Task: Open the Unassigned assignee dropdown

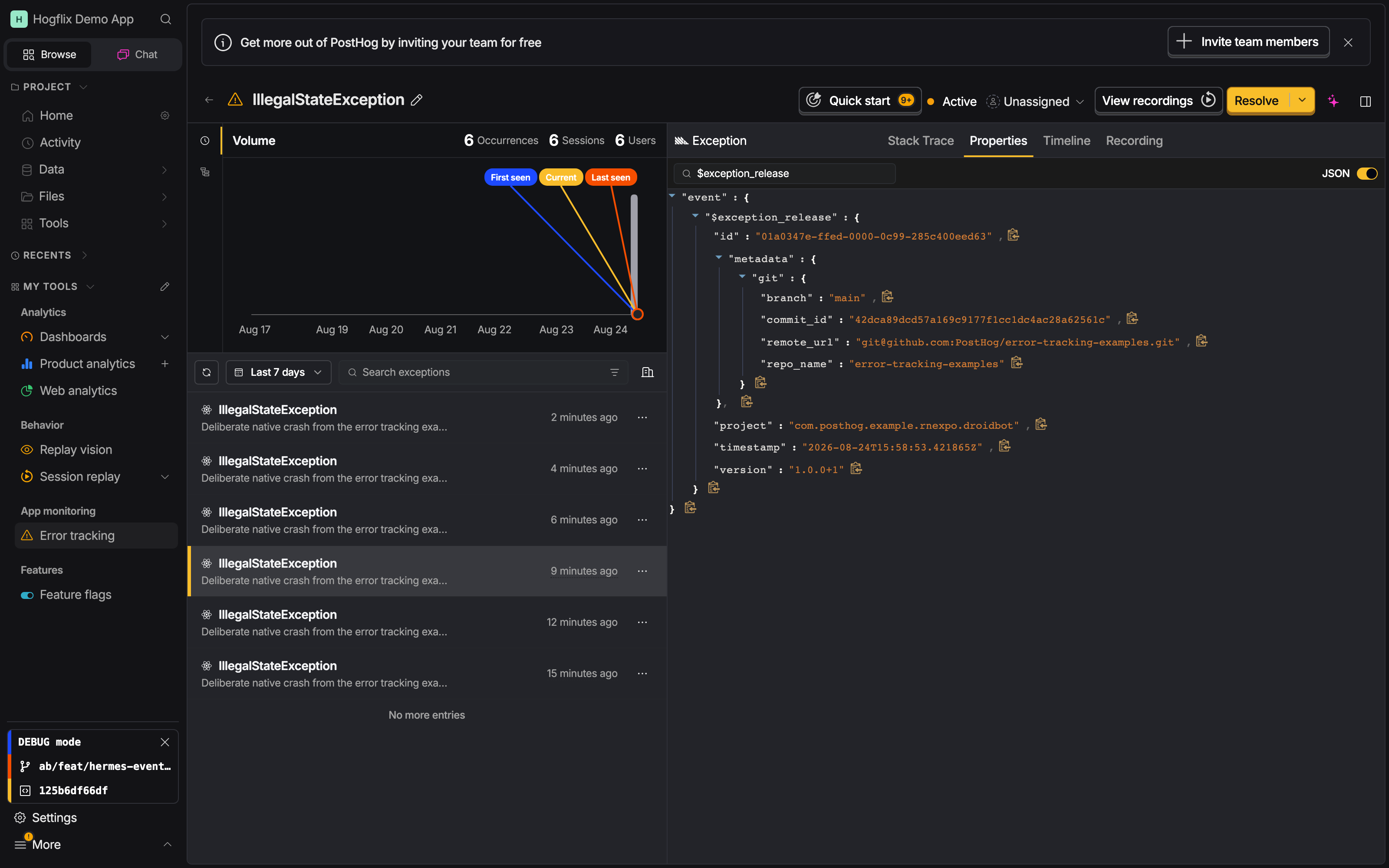Action: (1035, 101)
